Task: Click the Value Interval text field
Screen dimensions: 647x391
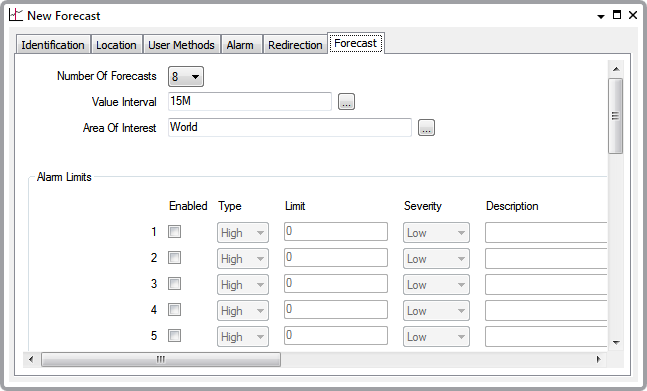Action: tap(250, 101)
